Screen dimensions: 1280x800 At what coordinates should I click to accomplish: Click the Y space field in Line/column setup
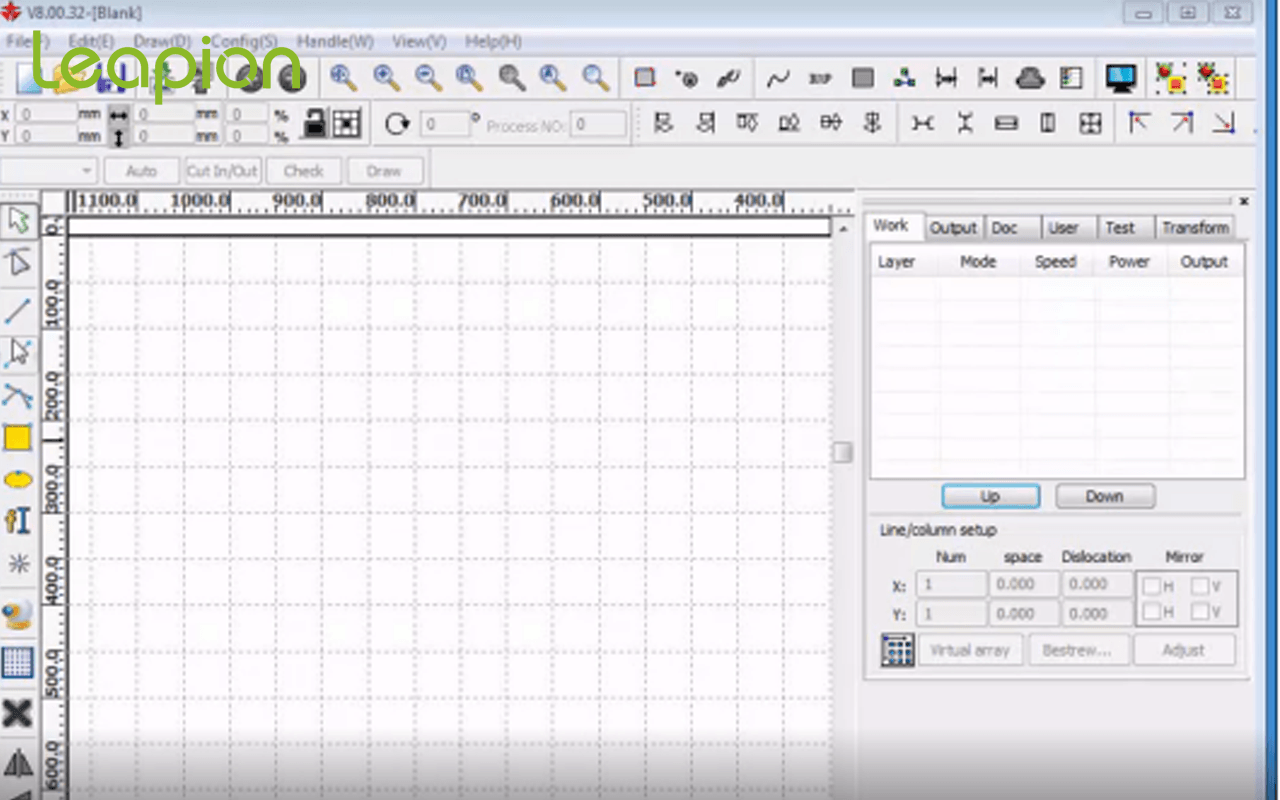(1023, 613)
